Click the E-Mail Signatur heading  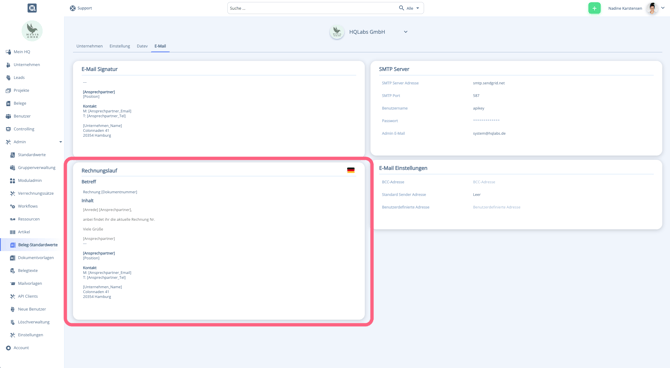click(99, 69)
